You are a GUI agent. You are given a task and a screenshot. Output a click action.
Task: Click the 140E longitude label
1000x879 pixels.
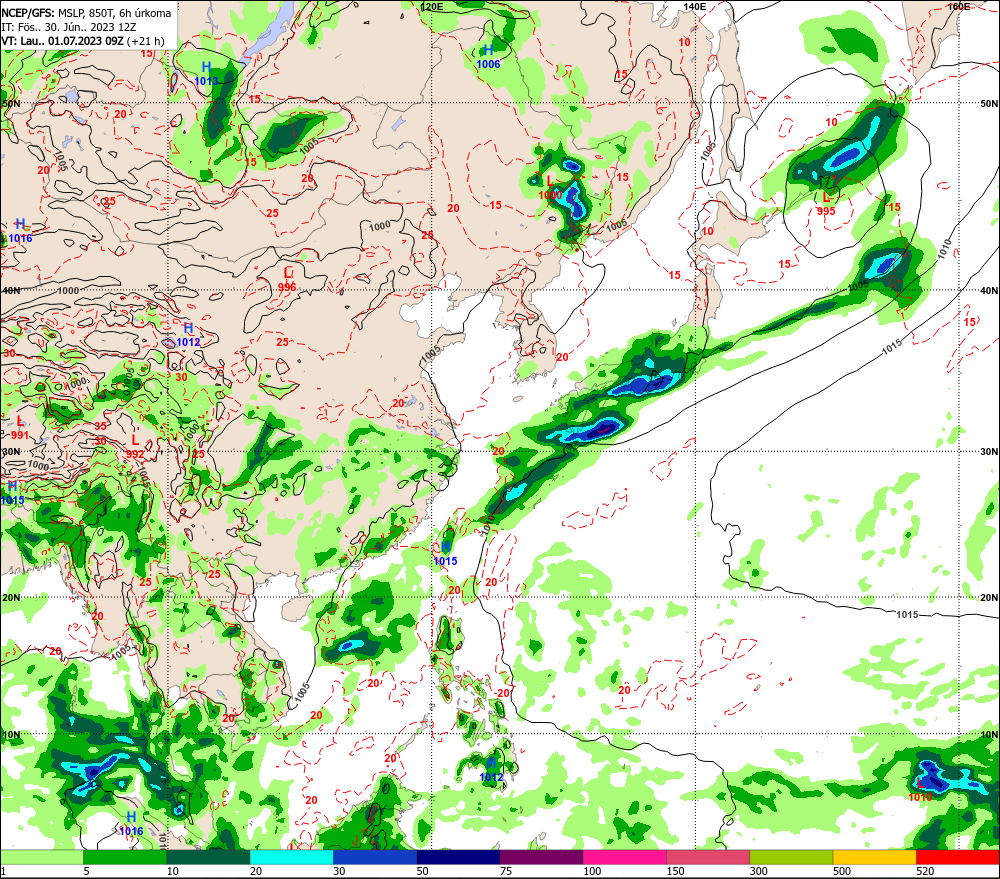tap(695, 6)
